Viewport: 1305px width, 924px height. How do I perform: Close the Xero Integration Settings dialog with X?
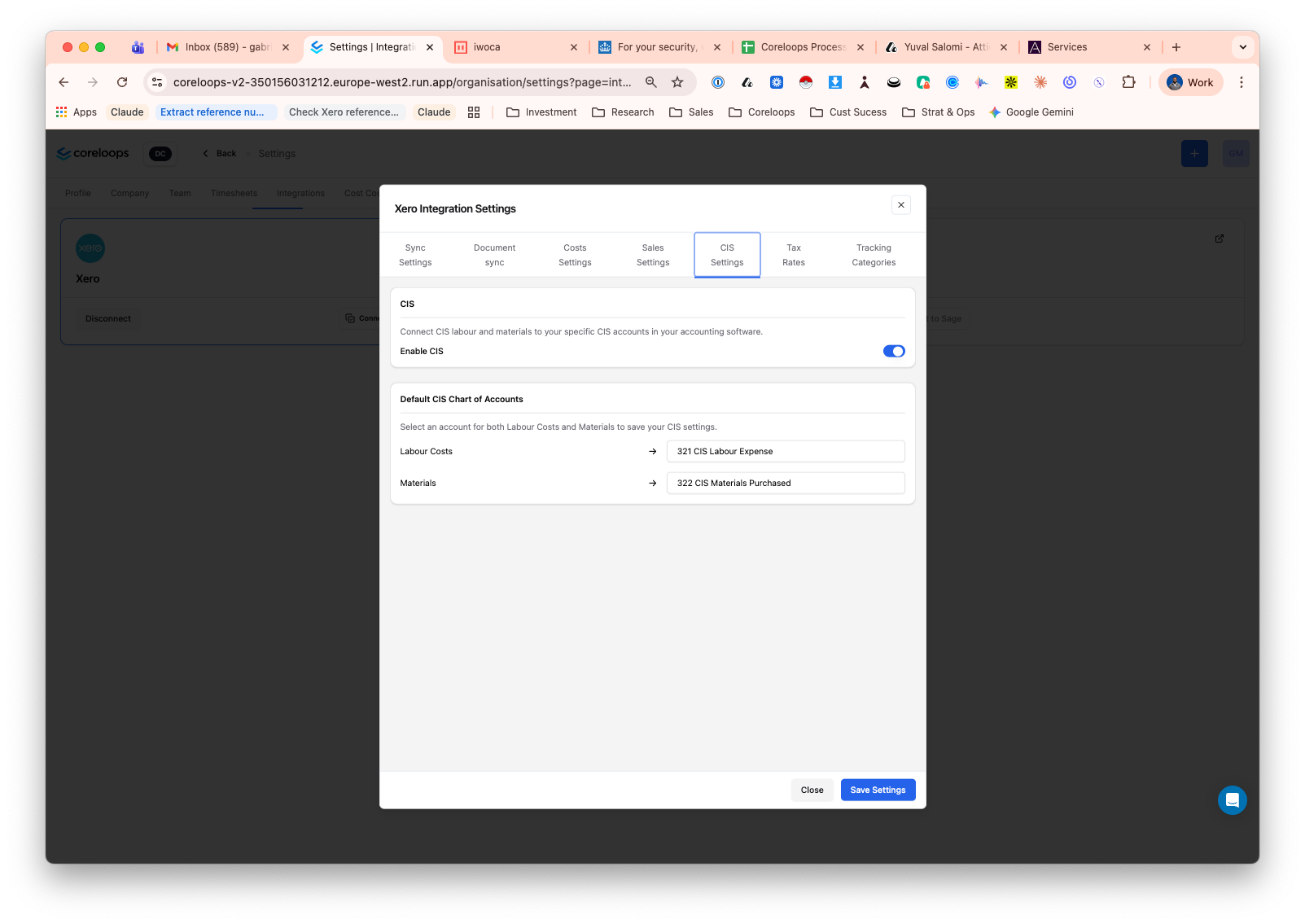click(x=900, y=205)
